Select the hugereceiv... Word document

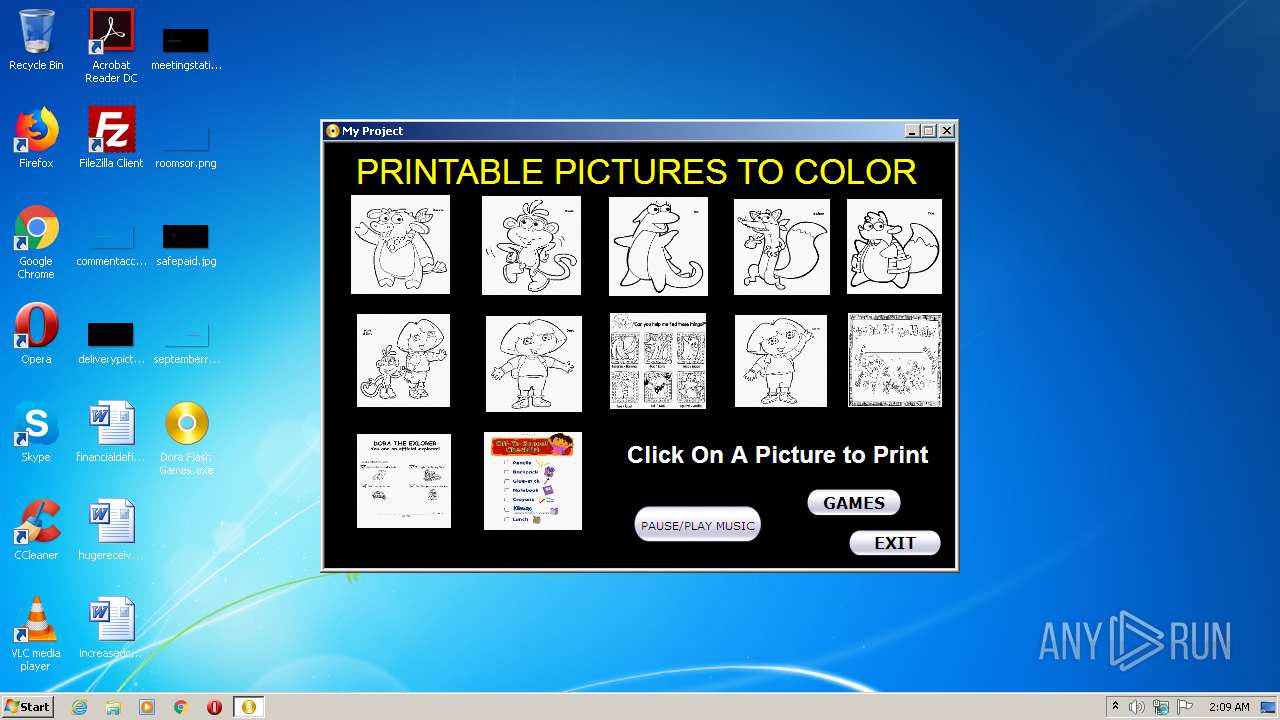pyautogui.click(x=111, y=530)
